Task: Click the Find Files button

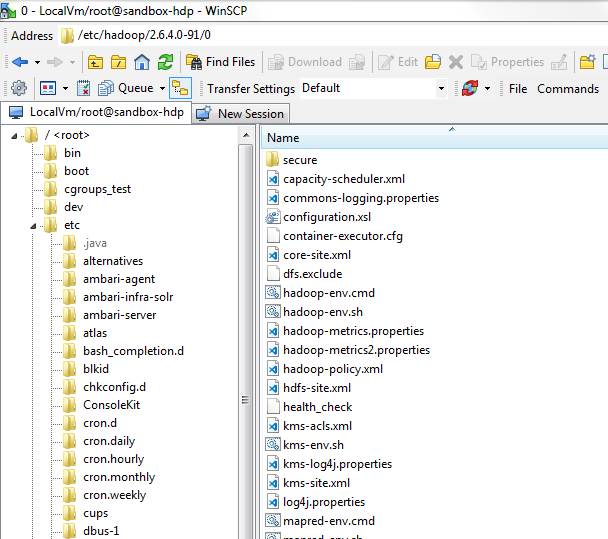Action: tap(220, 62)
